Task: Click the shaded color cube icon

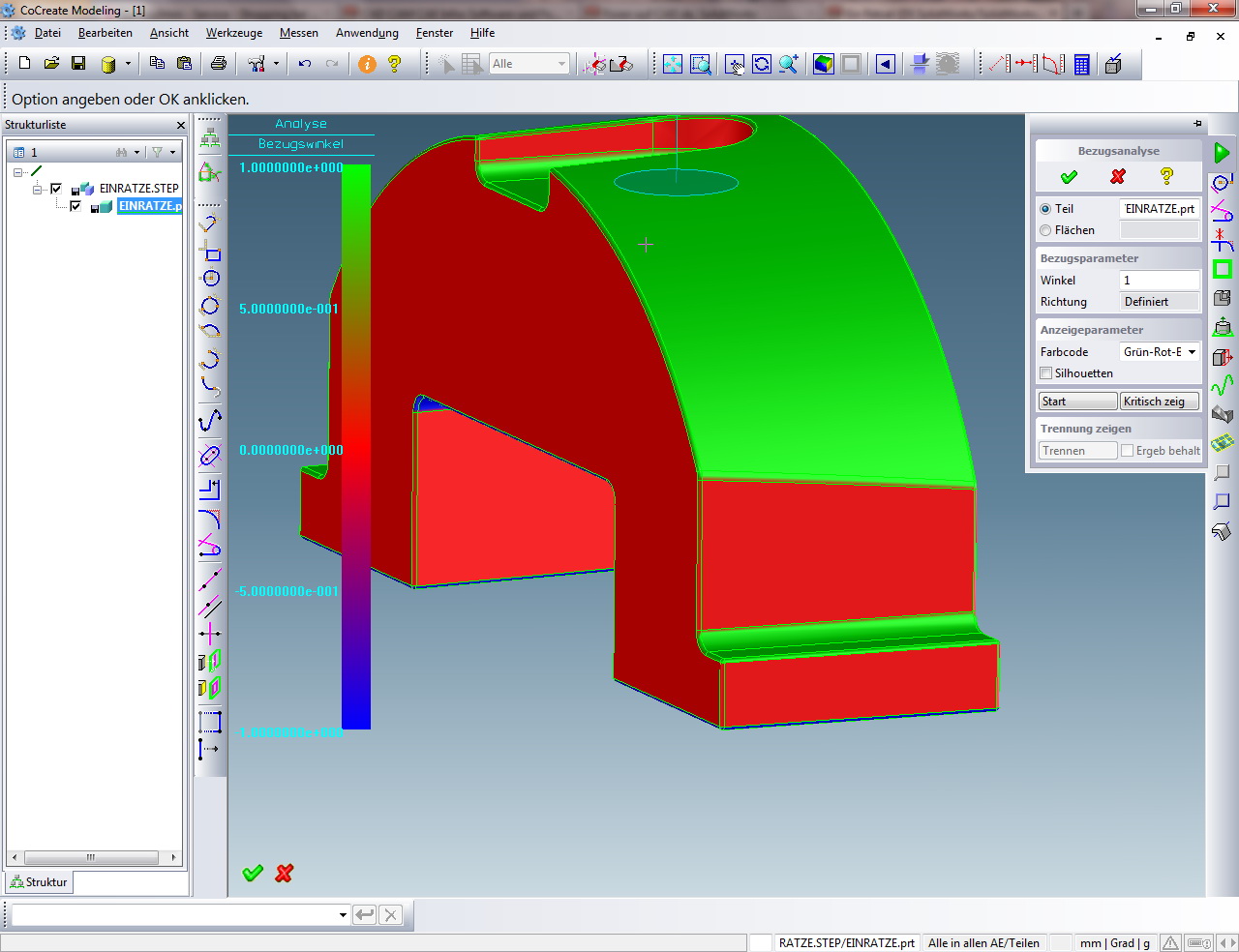Action: [824, 64]
